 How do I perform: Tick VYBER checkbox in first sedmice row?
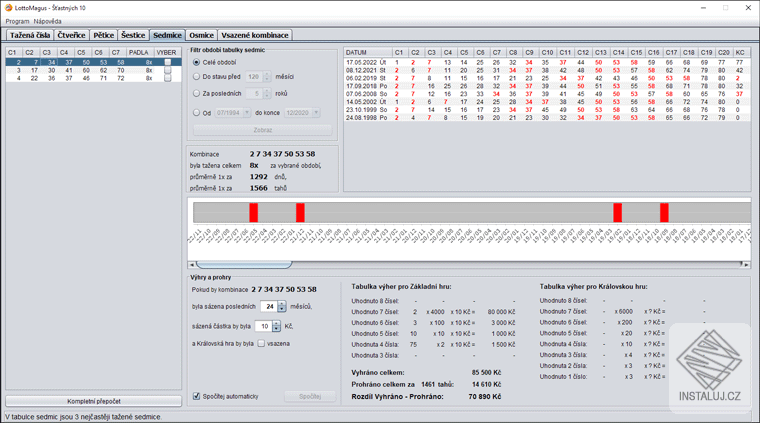pyautogui.click(x=168, y=62)
